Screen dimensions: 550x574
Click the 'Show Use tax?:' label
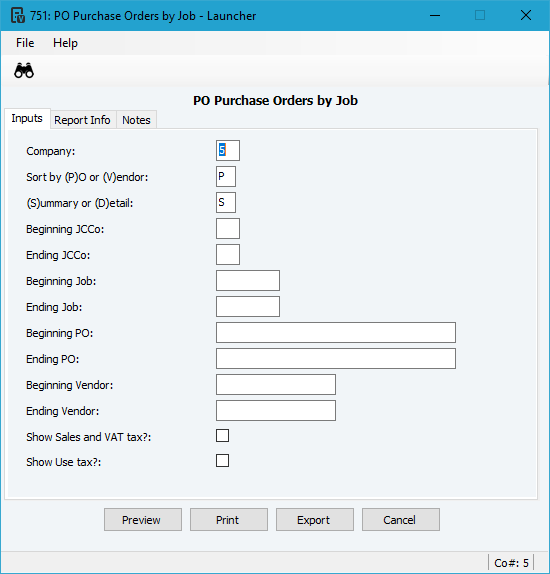tap(64, 462)
